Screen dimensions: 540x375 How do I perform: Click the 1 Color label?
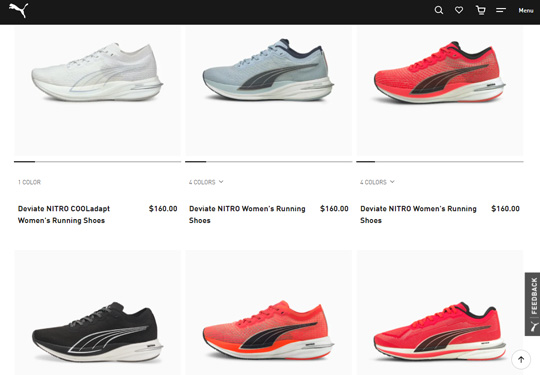pyautogui.click(x=29, y=182)
